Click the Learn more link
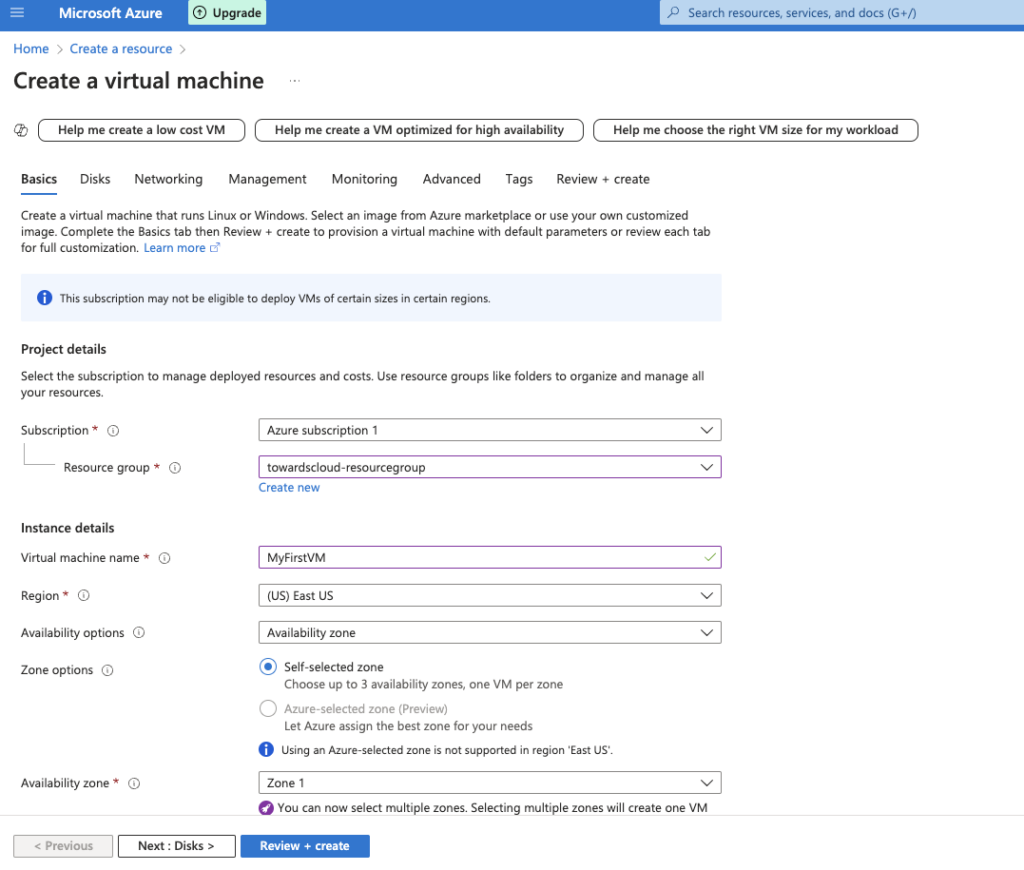 [x=174, y=248]
